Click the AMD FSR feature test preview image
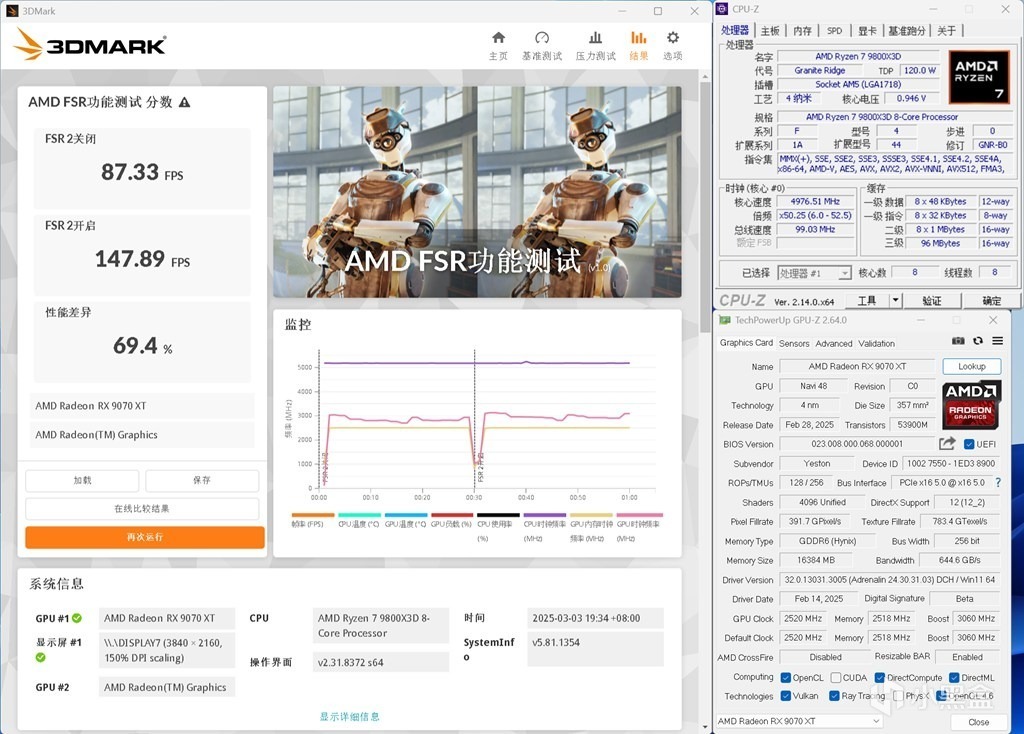Viewport: 1024px width, 734px height. [x=477, y=192]
